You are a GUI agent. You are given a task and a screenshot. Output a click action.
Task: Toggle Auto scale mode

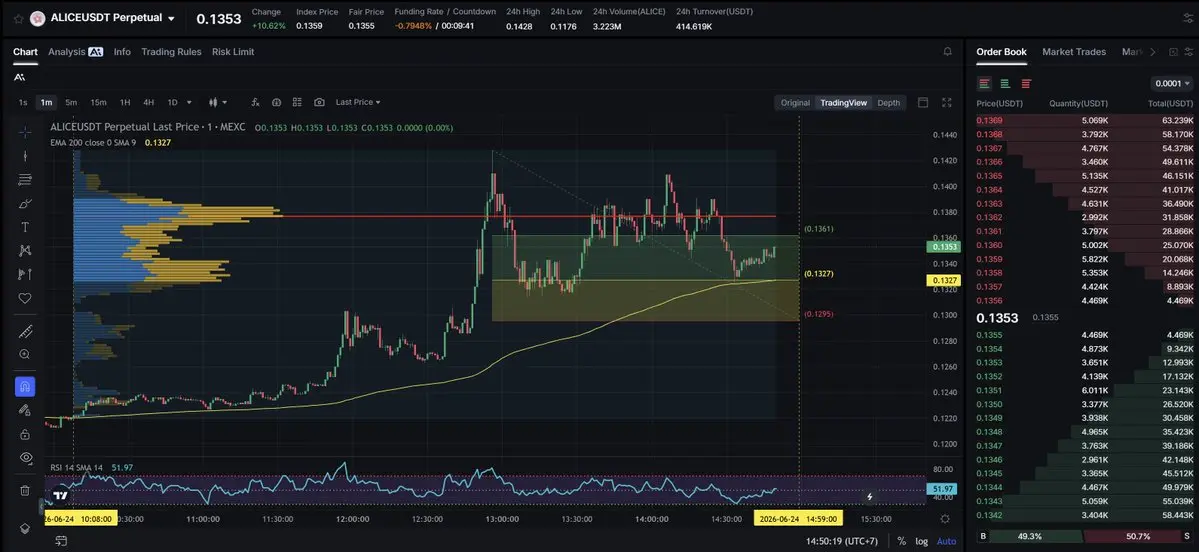pyautogui.click(x=946, y=541)
